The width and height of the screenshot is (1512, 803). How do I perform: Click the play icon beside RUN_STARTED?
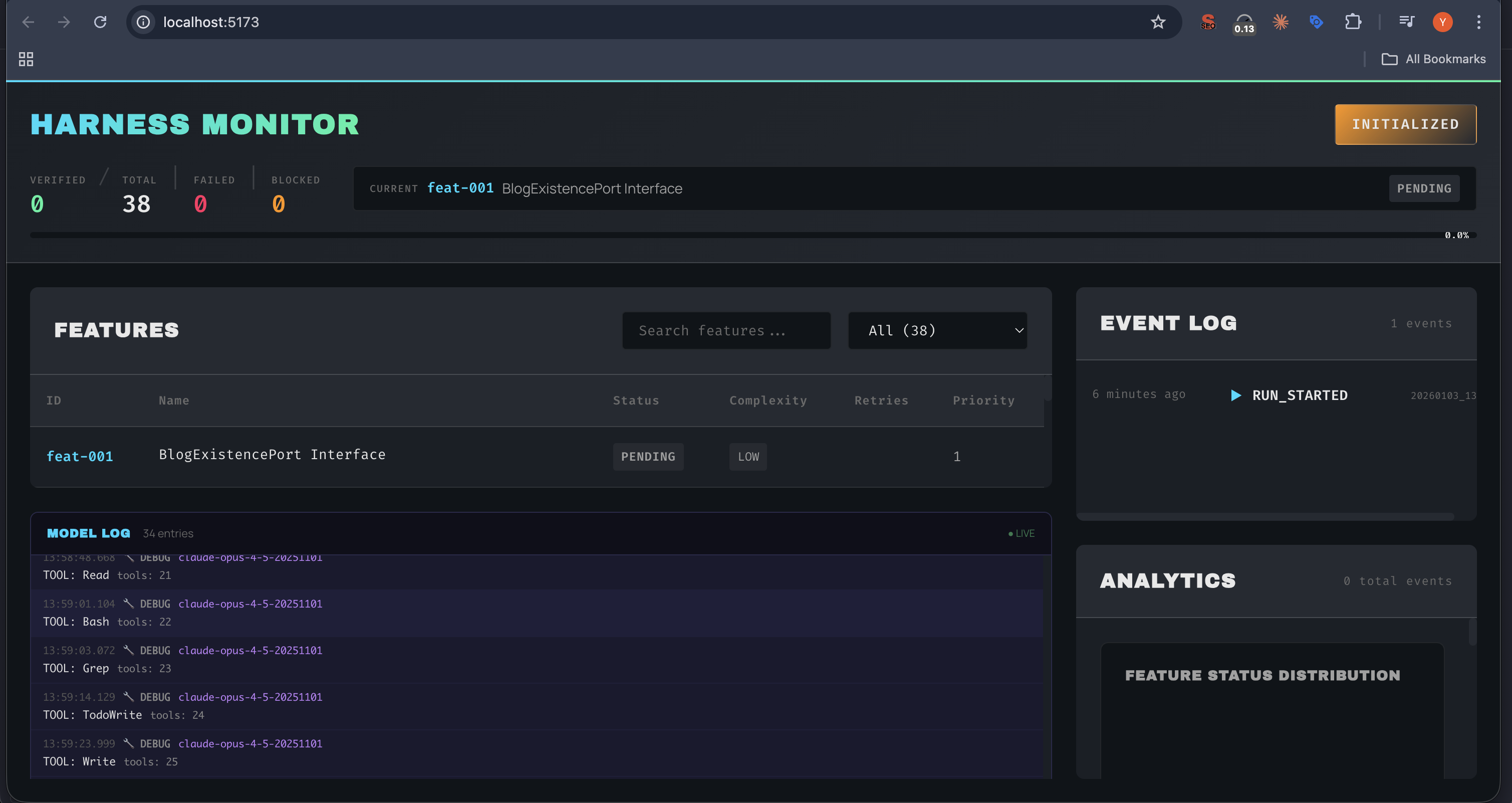point(1236,395)
